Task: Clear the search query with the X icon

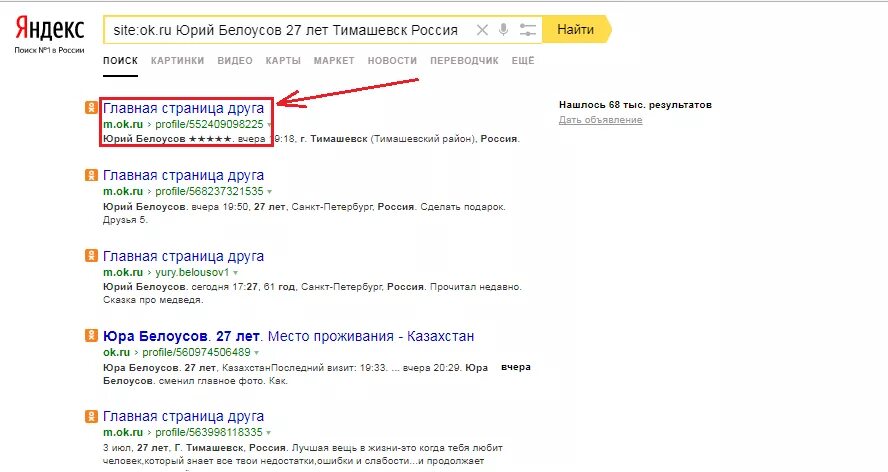Action: pos(482,30)
